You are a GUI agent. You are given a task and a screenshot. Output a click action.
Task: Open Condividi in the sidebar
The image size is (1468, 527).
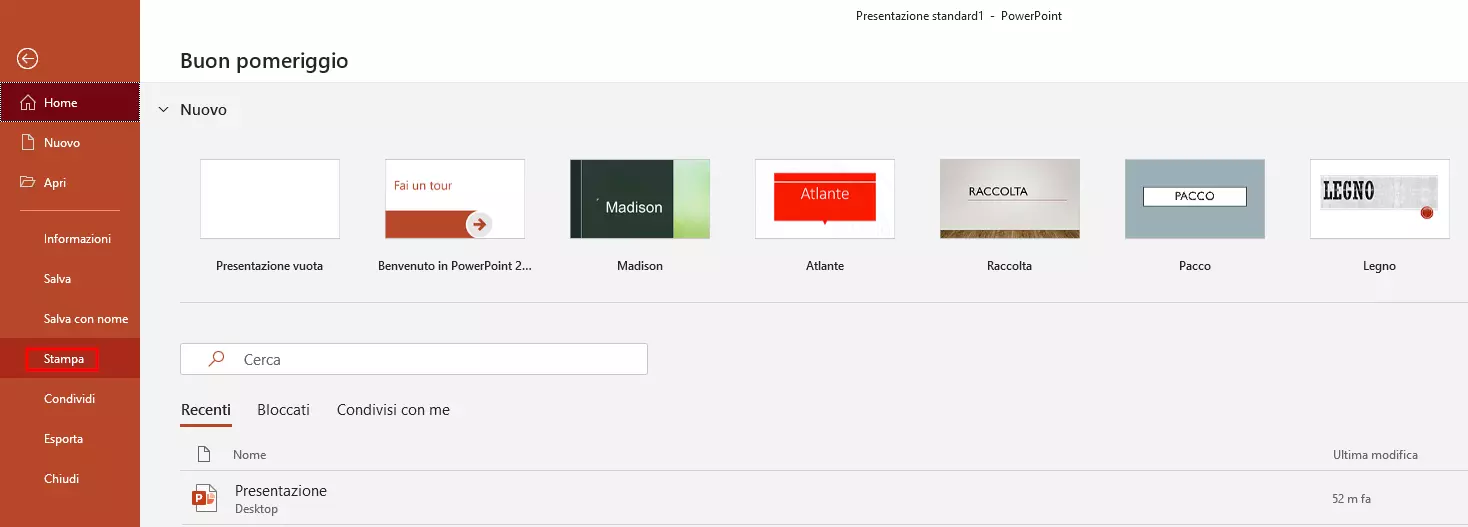[x=69, y=399]
